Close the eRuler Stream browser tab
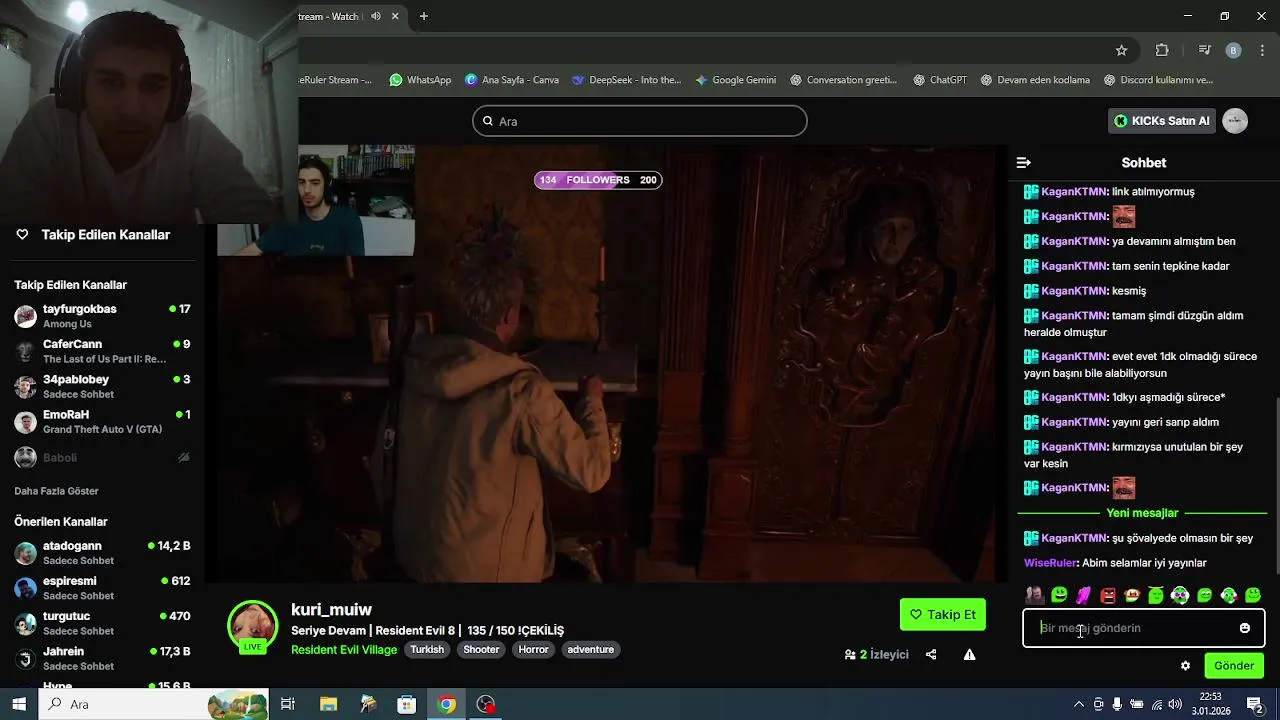1280x720 pixels. [x=396, y=16]
